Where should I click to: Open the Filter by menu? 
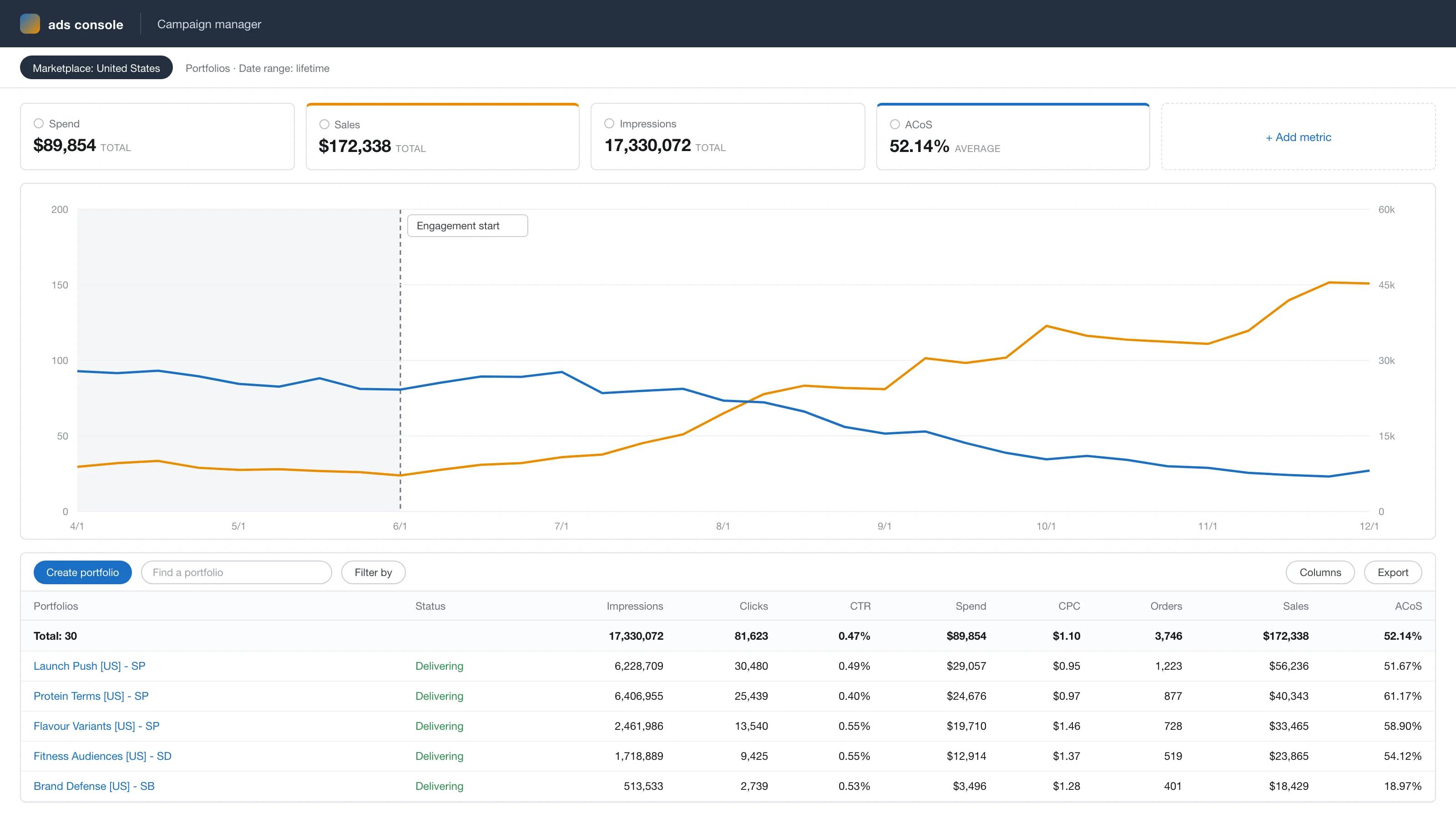point(373,572)
